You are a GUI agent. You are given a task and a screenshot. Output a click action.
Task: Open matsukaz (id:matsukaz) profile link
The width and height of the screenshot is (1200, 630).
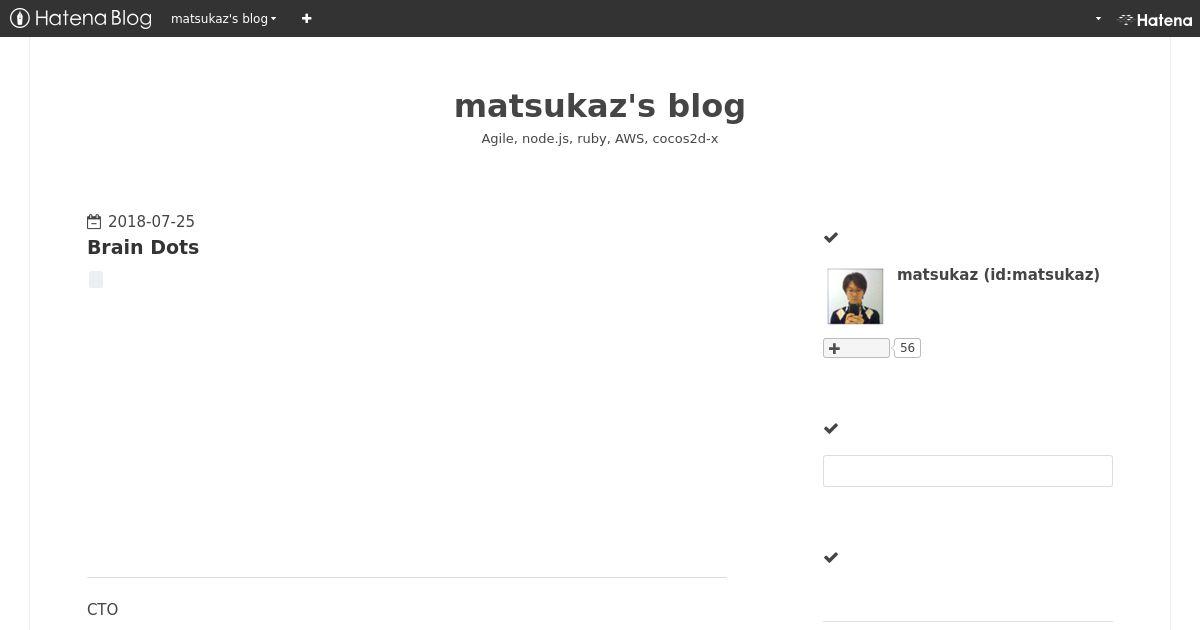(998, 274)
